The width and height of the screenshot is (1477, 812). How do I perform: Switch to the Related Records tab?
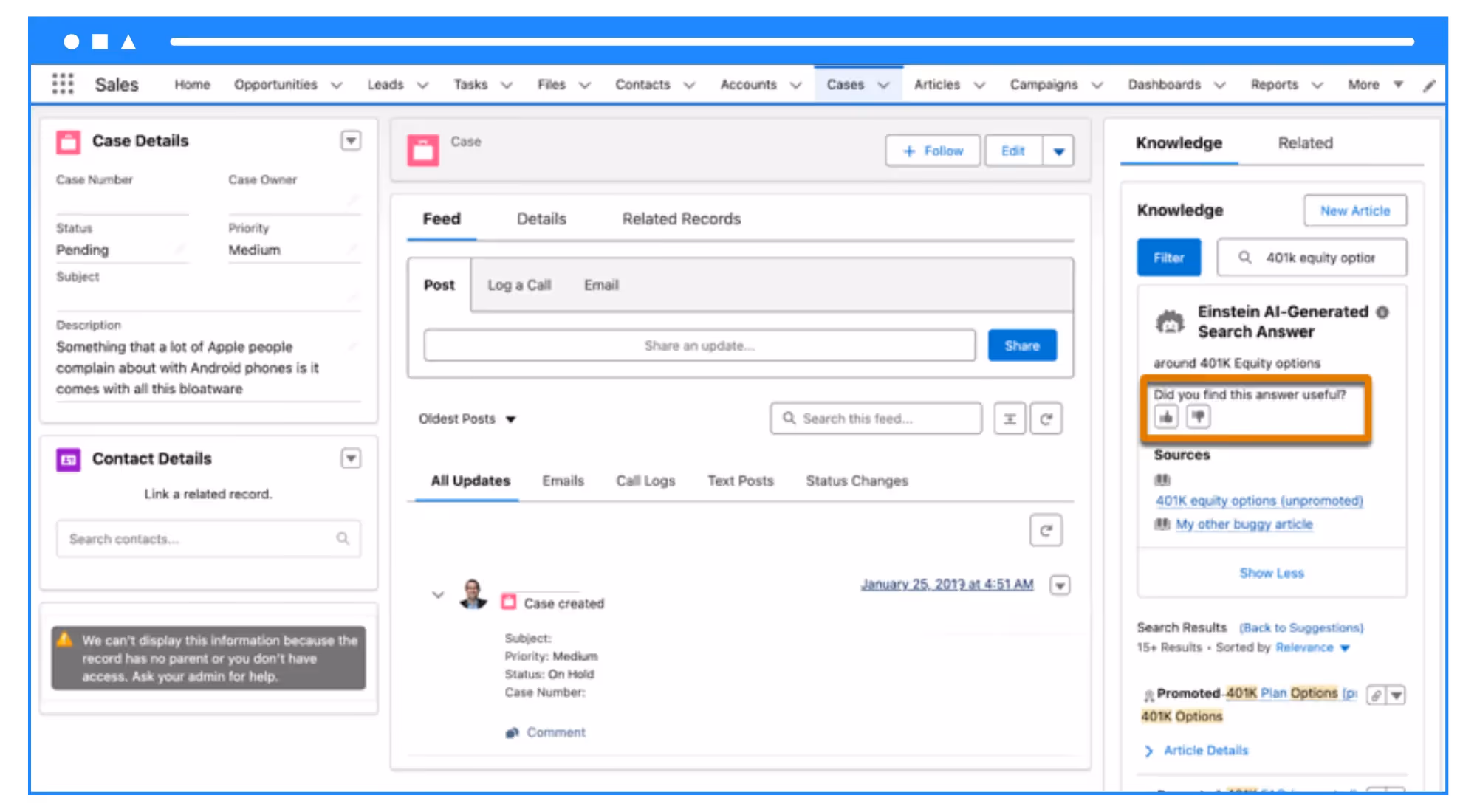click(681, 219)
